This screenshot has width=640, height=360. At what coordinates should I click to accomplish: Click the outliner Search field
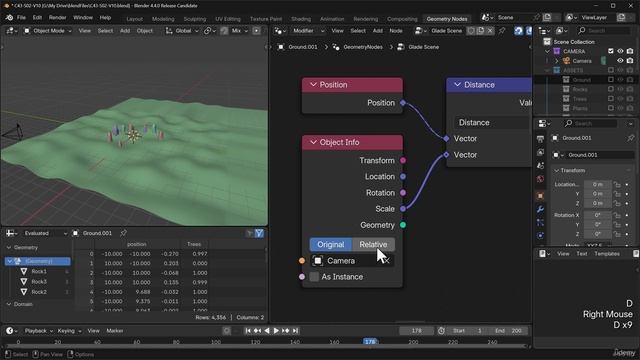[604, 31]
